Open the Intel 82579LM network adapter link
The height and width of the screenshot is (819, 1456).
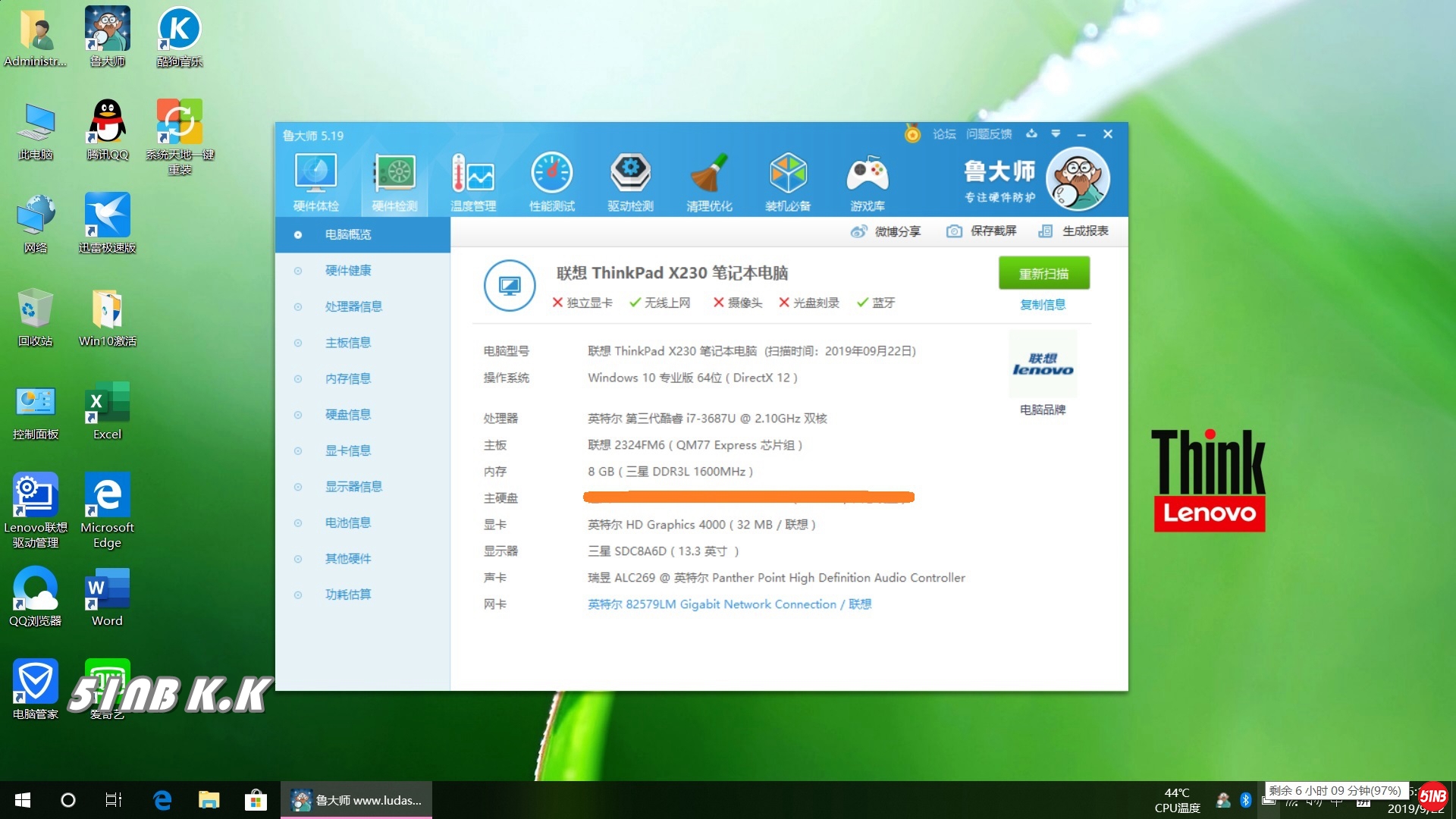tap(729, 604)
